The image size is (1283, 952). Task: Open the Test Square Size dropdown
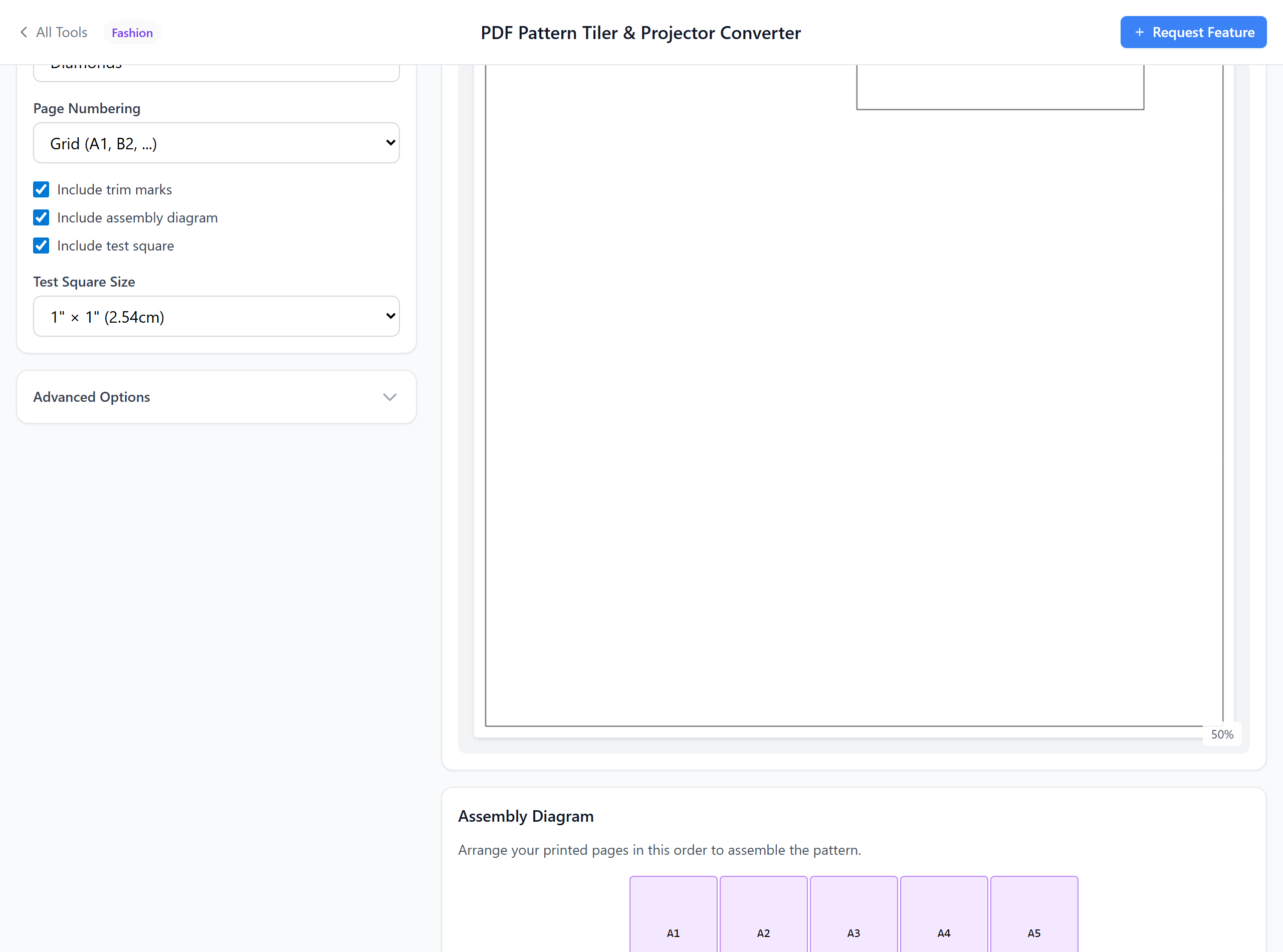[x=216, y=316]
